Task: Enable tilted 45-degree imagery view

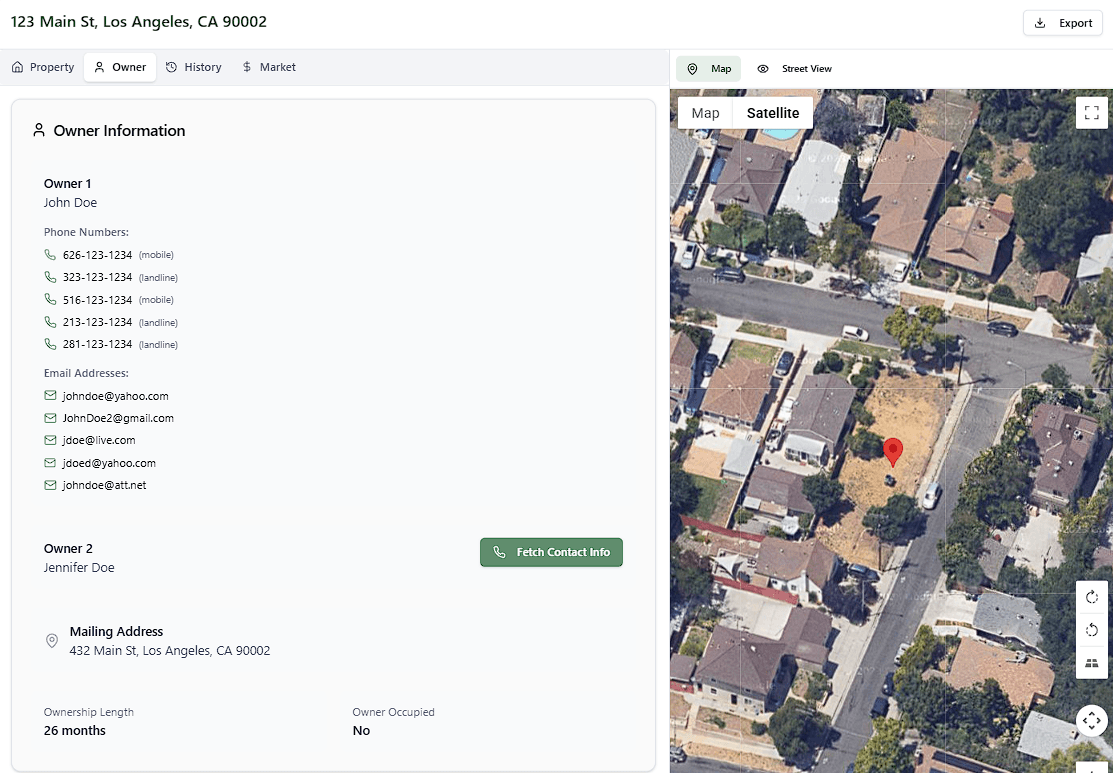Action: tap(1091, 663)
